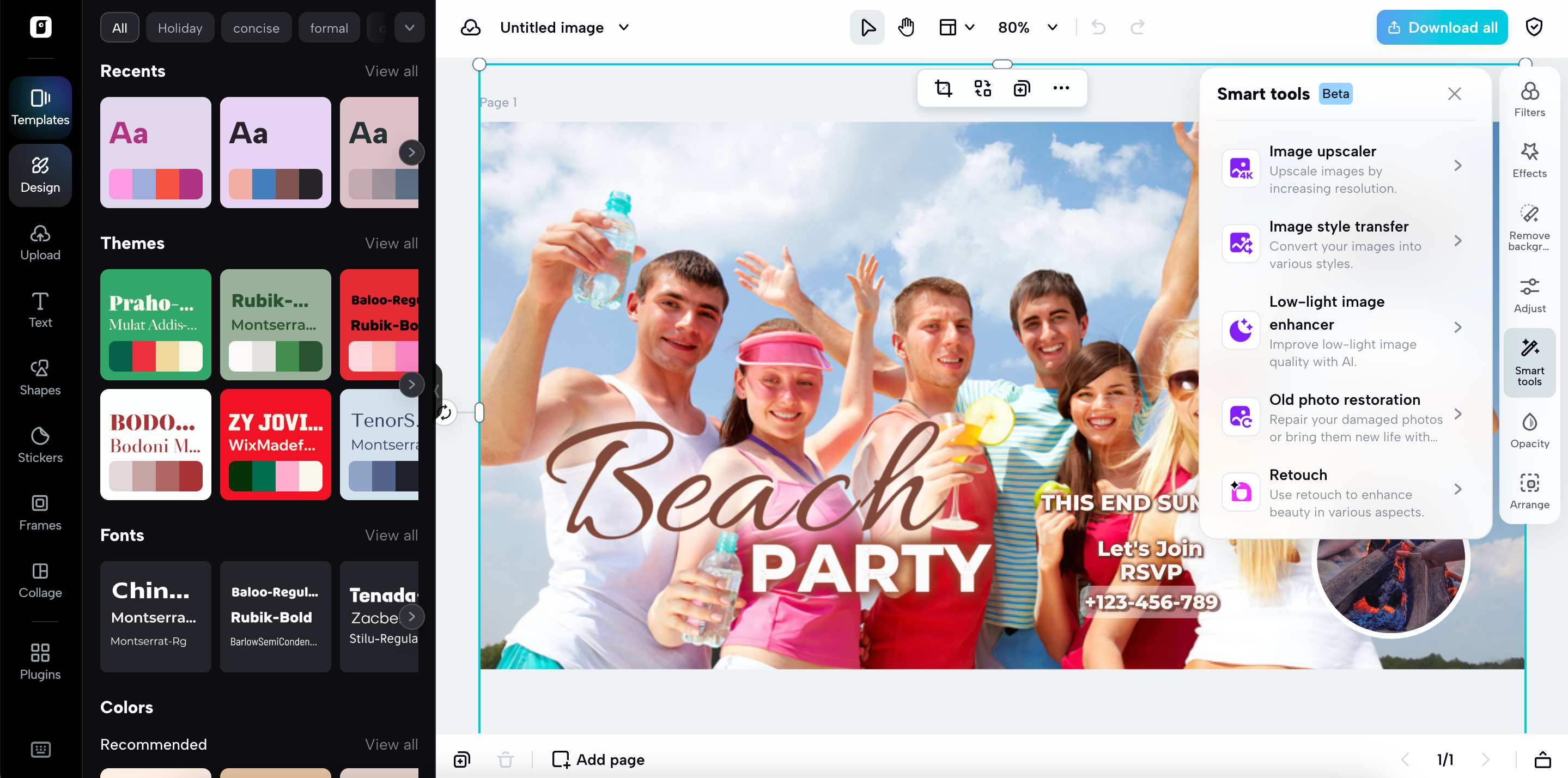This screenshot has width=1568, height=778.
Task: Click the Download all button
Action: [1442, 27]
